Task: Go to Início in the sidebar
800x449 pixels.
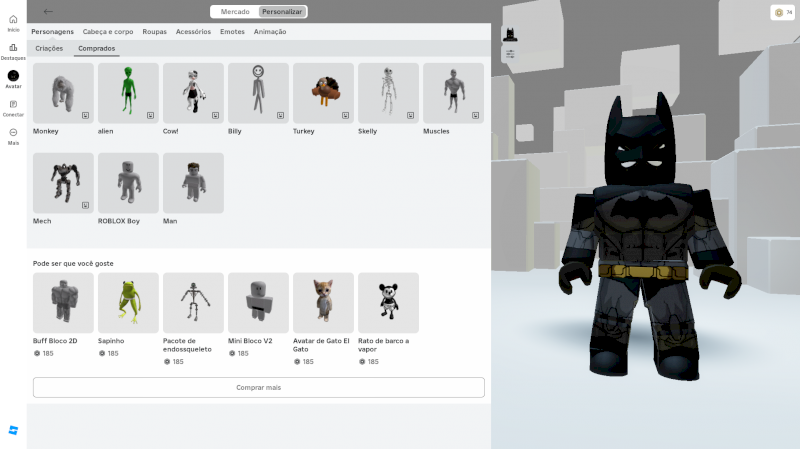Action: point(13,21)
